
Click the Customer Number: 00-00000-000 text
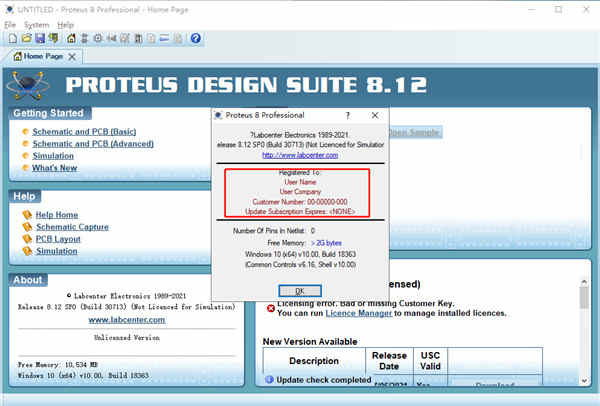coord(300,202)
